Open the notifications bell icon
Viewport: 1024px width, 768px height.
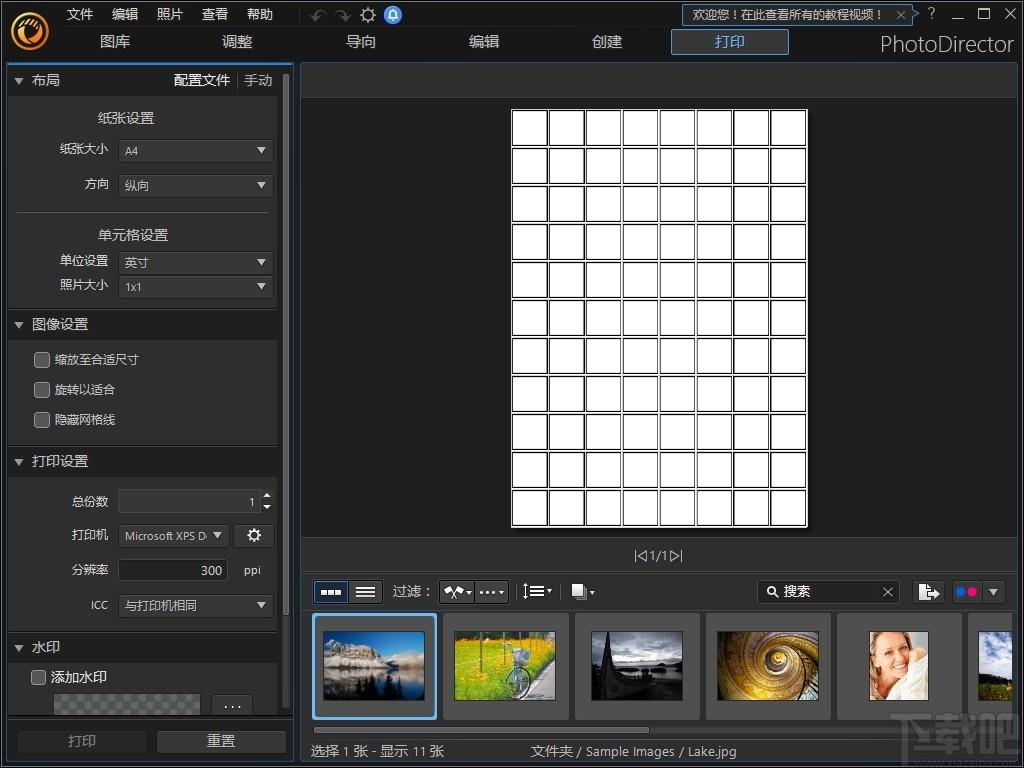coord(392,15)
